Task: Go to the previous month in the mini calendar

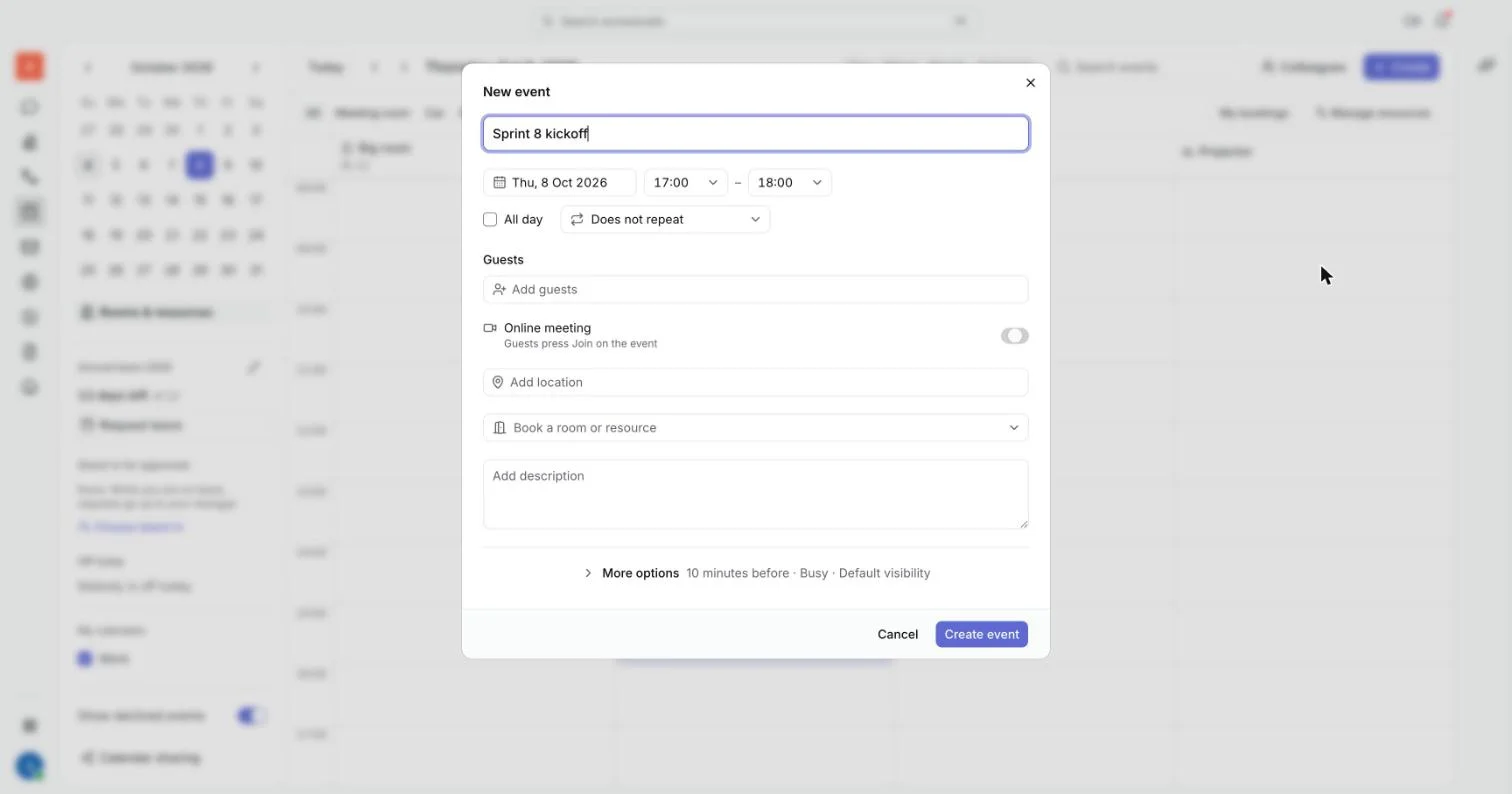Action: coord(88,68)
